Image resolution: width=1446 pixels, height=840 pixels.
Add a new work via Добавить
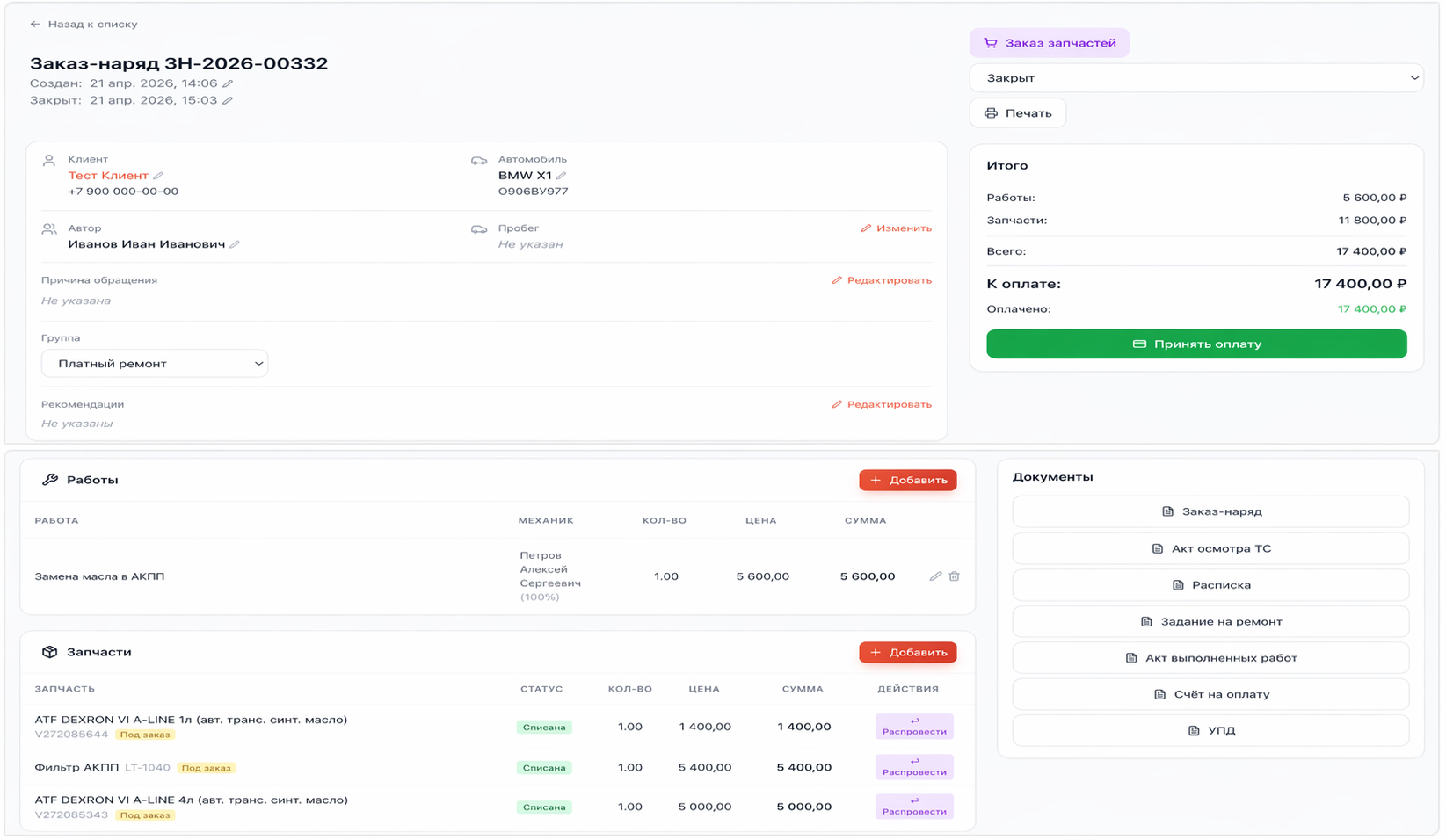(908, 481)
